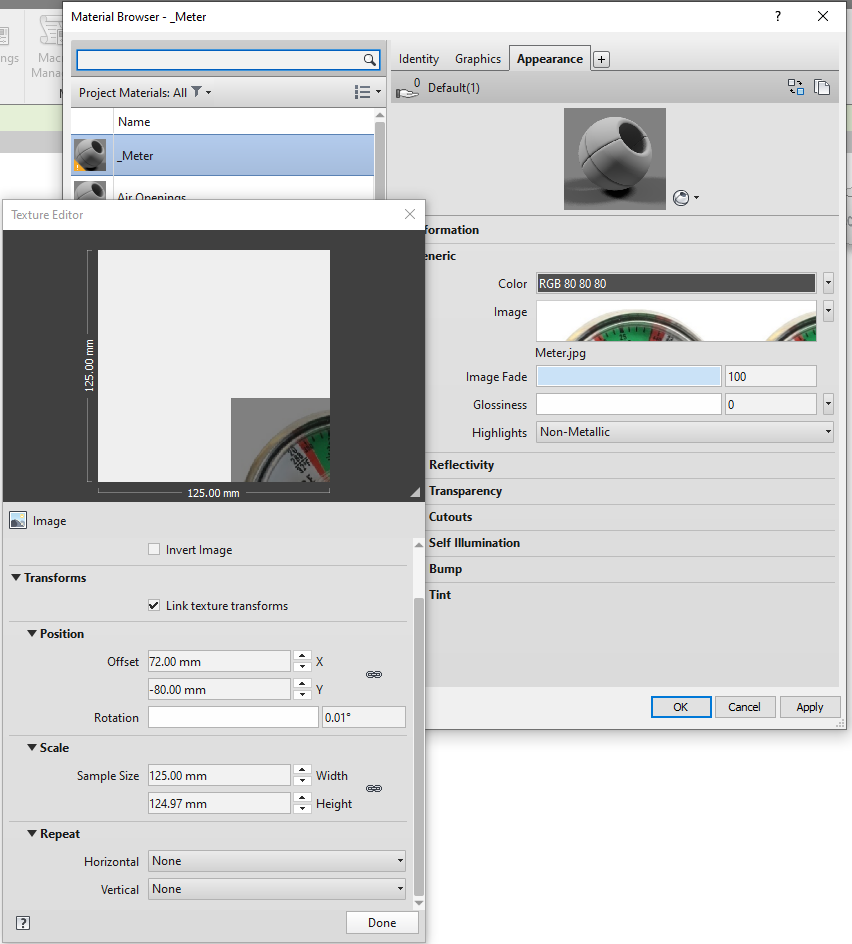
Task: Apply the material changes
Action: (x=810, y=707)
